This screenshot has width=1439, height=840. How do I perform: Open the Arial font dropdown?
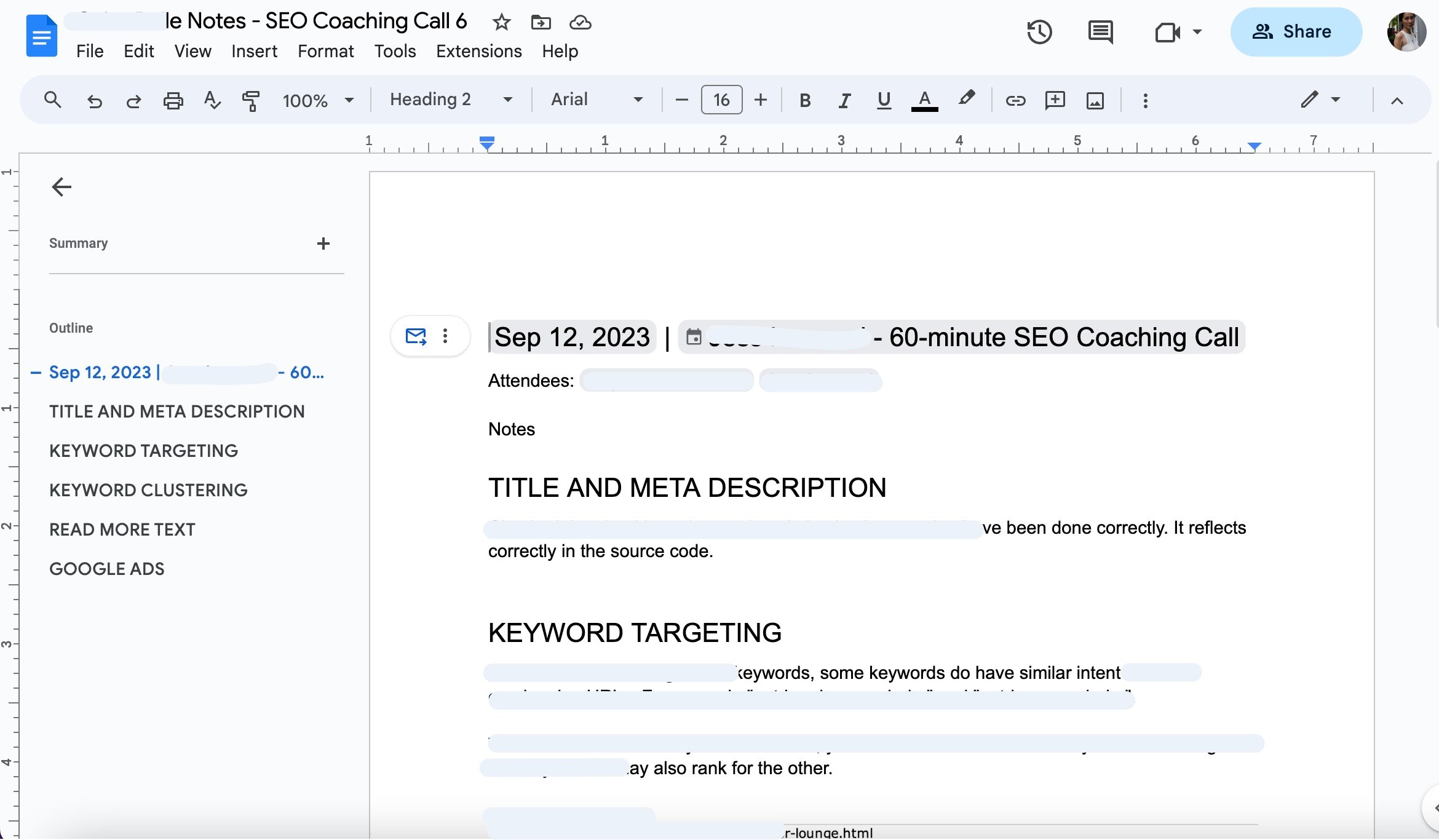(x=638, y=100)
